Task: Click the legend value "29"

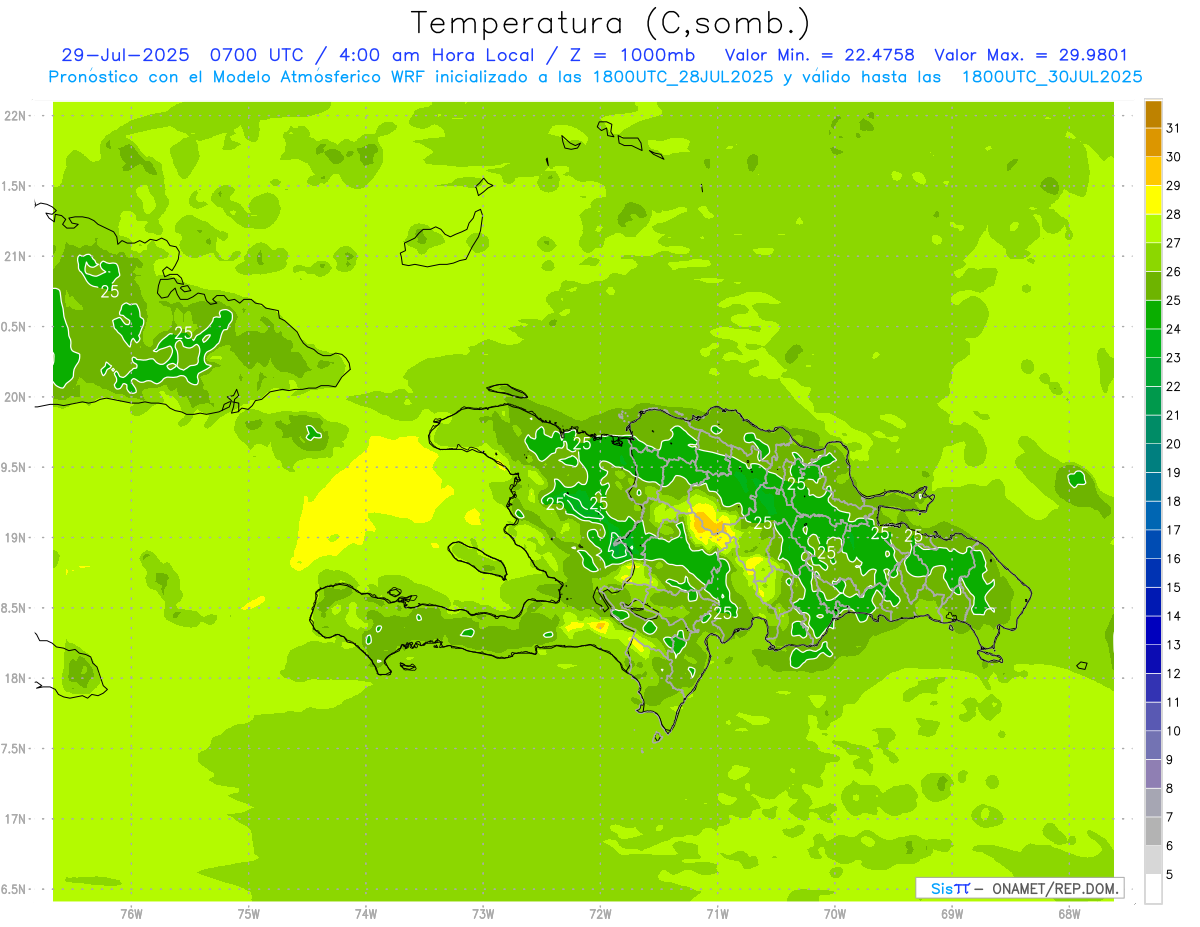Action: pyautogui.click(x=1174, y=185)
